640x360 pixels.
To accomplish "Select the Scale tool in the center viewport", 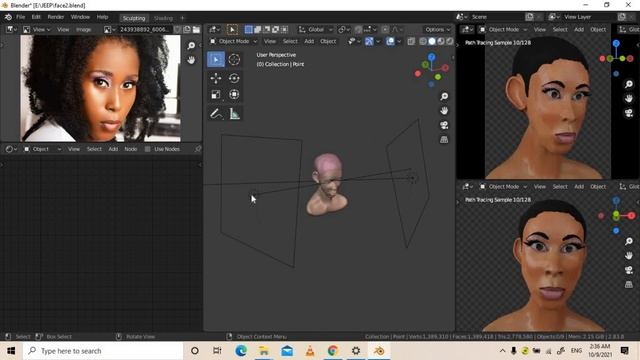I will tap(216, 95).
